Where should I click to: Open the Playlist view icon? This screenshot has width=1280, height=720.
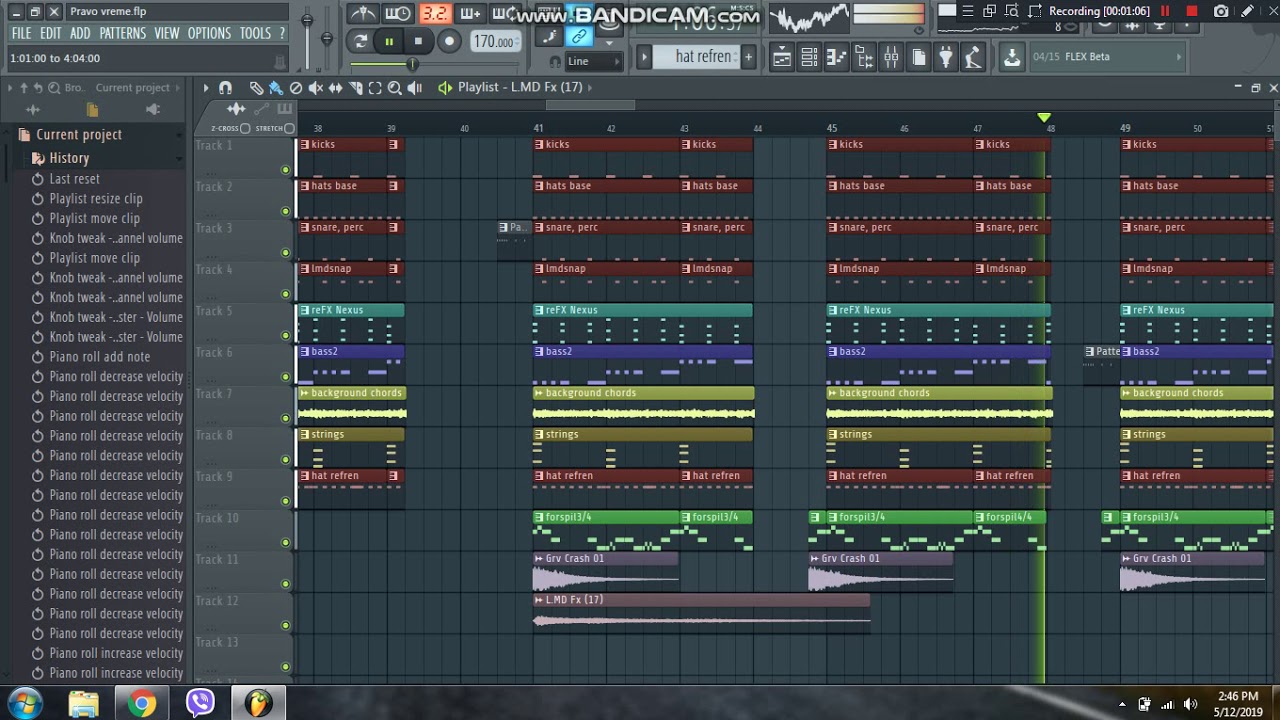[782, 57]
